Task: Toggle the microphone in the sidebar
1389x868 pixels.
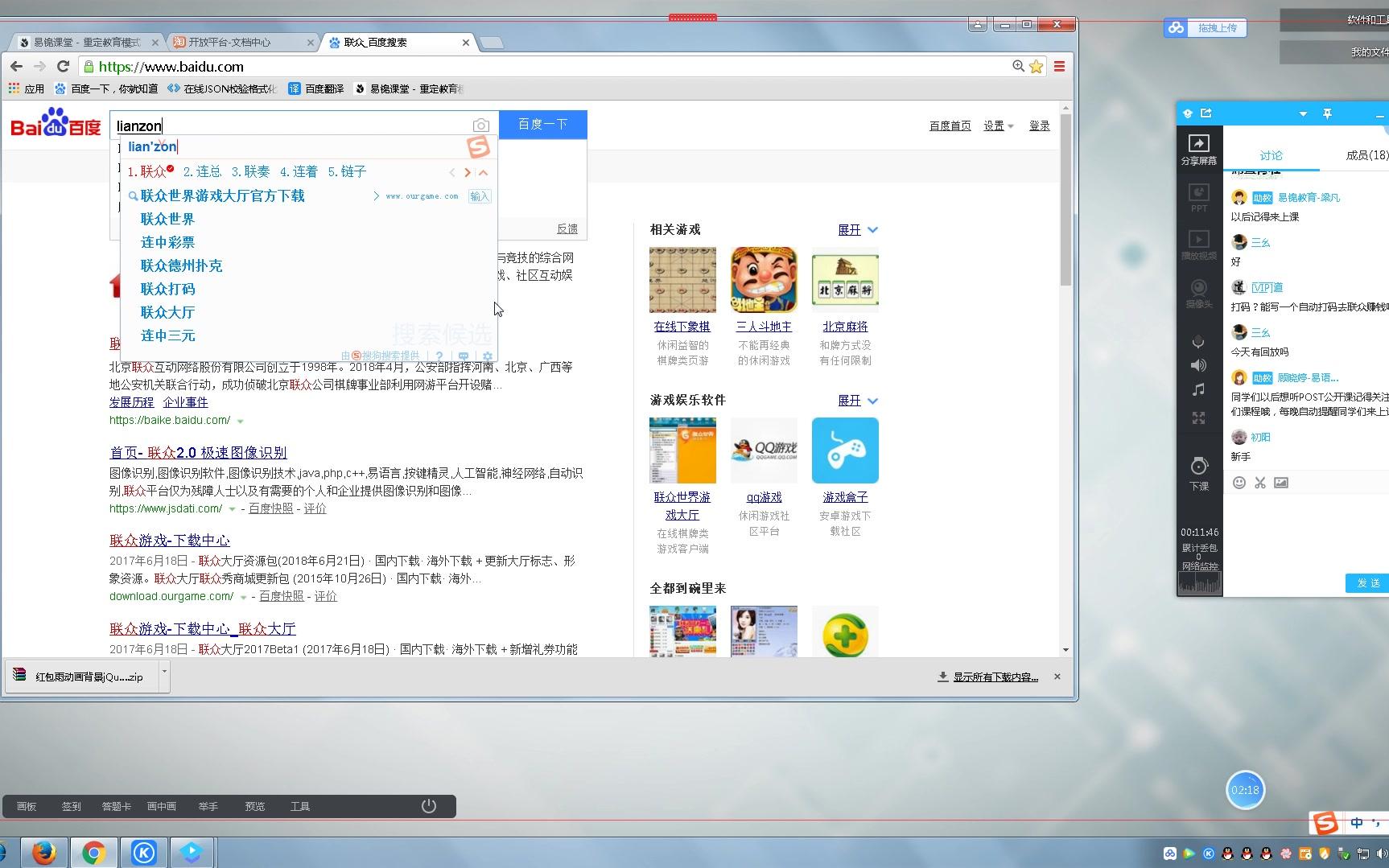Action: tap(1198, 341)
